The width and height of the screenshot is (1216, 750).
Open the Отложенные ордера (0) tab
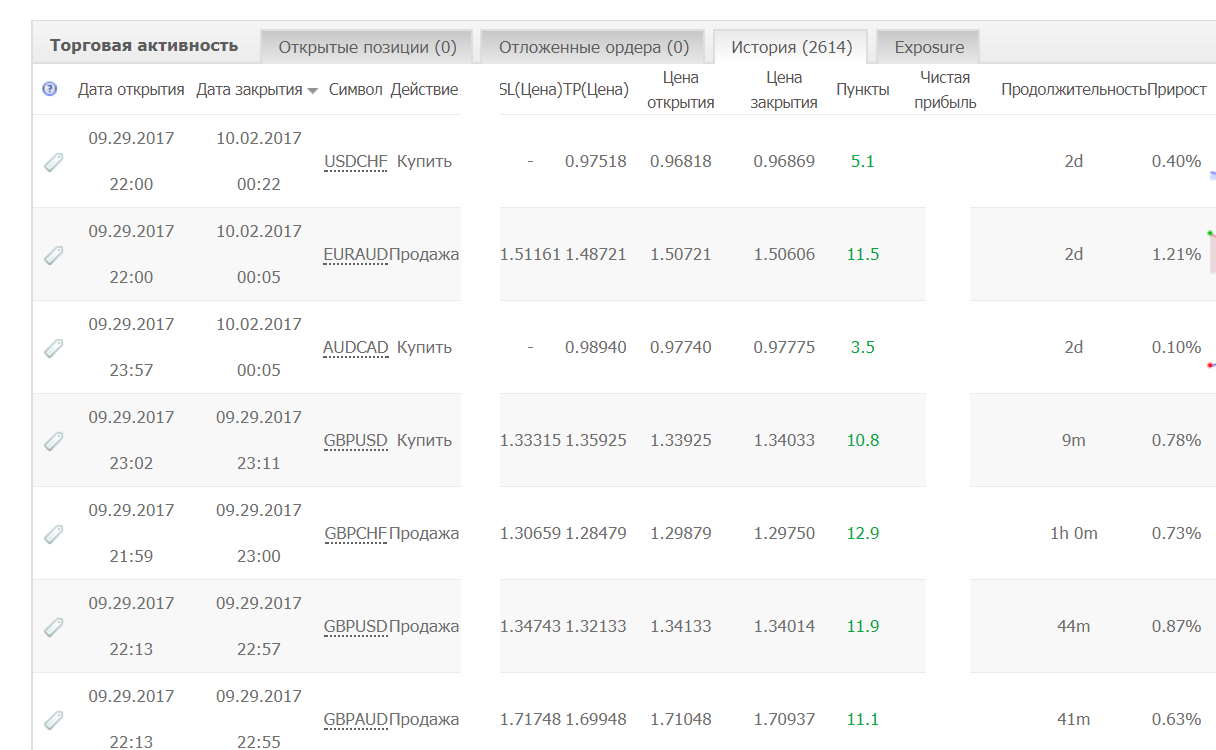[594, 47]
